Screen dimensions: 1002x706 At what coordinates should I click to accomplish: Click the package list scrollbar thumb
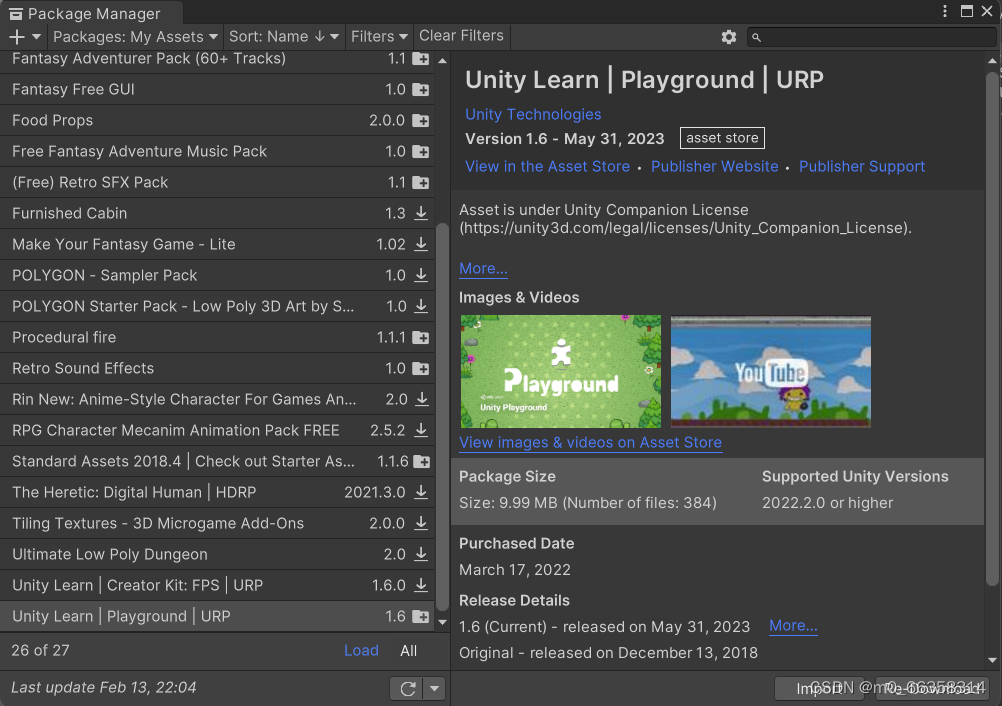pyautogui.click(x=442, y=417)
